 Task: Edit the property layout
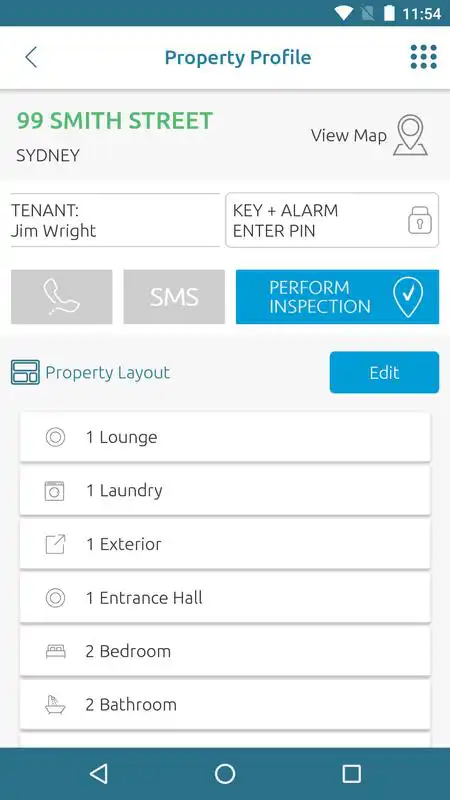(384, 372)
